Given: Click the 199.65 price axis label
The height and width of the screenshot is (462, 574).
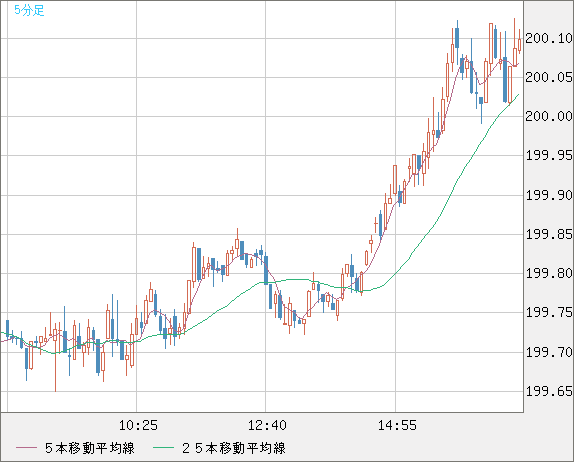Looking at the screenshot, I should click(x=549, y=391).
